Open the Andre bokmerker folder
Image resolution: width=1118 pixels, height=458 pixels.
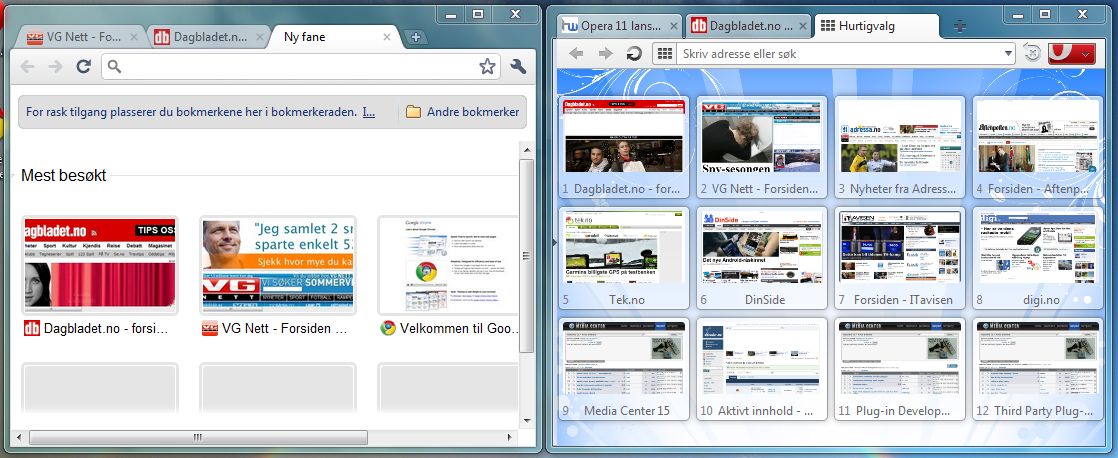pyautogui.click(x=462, y=112)
